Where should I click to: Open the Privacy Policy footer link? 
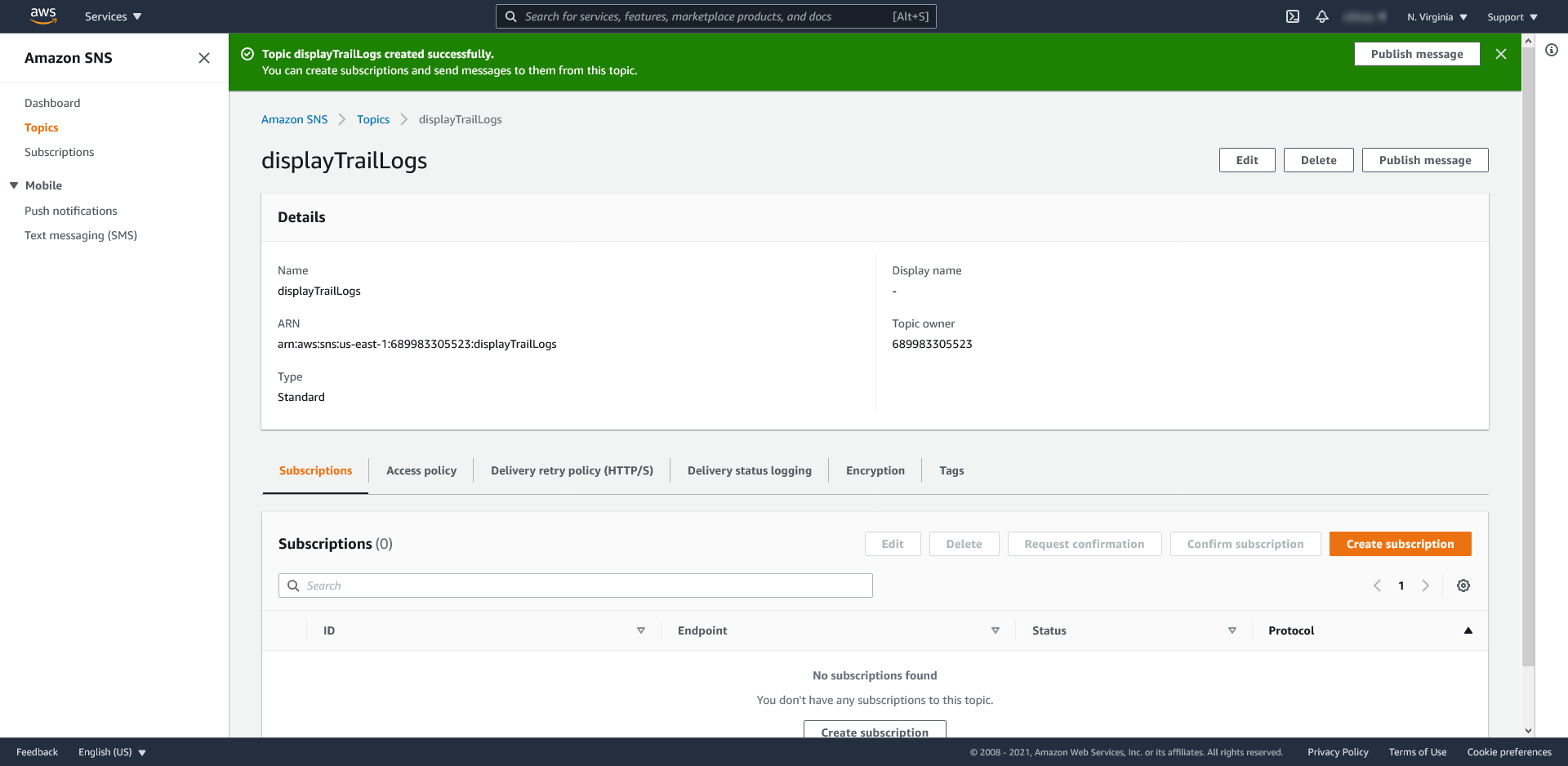click(x=1338, y=752)
